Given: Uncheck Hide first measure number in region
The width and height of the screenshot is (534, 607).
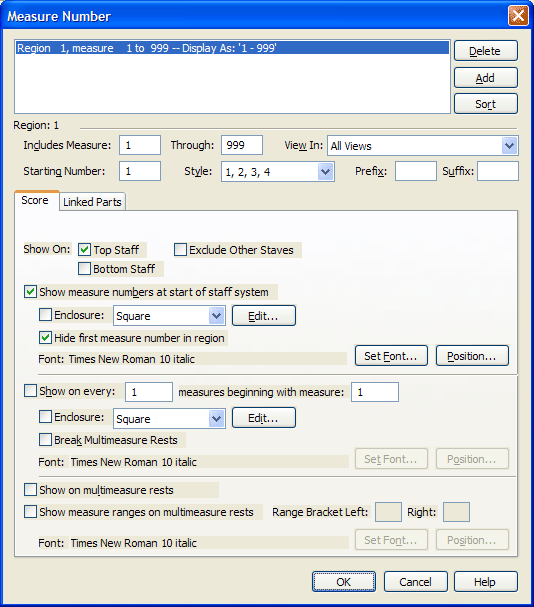Looking at the screenshot, I should (45, 338).
